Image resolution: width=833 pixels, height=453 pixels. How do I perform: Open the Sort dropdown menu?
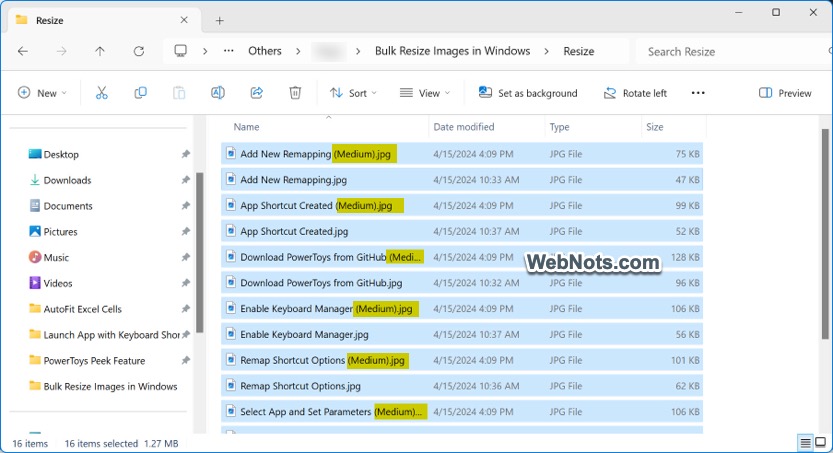pos(353,93)
